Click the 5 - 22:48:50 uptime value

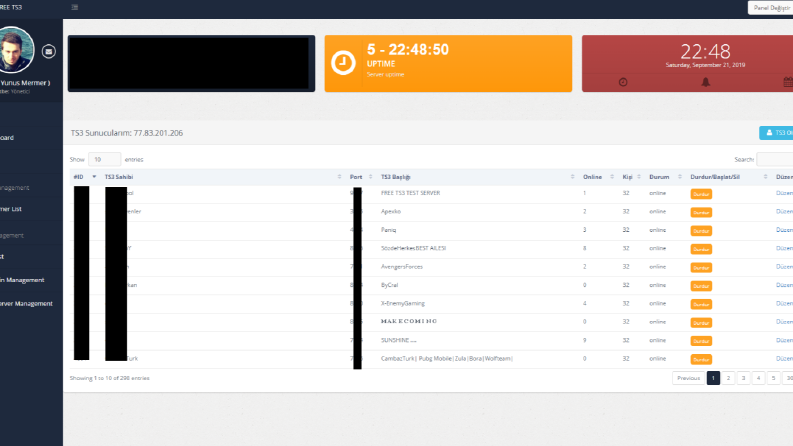tap(408, 50)
